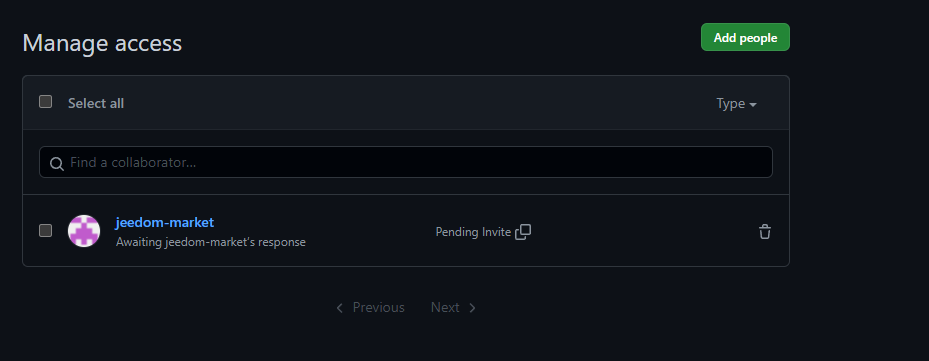Click the Pending Invite status text

click(x=473, y=232)
